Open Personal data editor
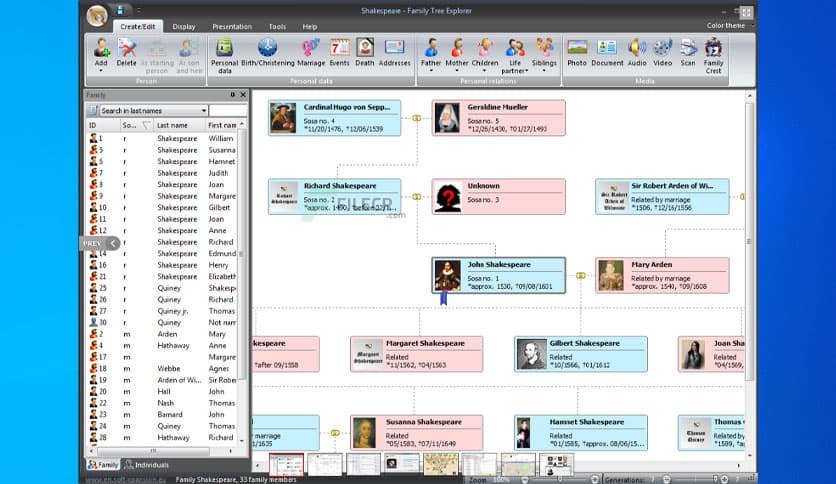836x484 pixels. coord(224,55)
